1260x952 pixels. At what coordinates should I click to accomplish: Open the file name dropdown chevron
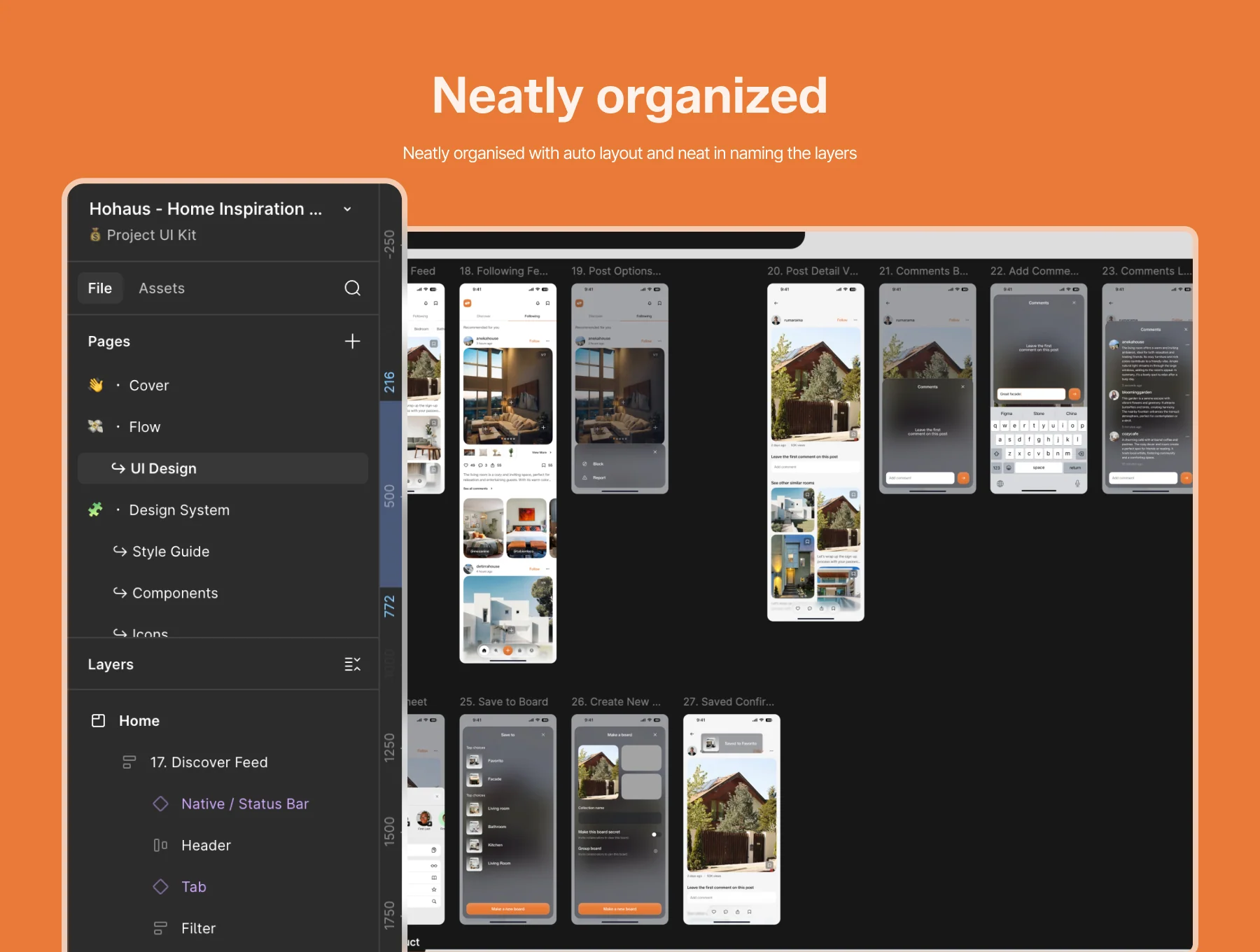pyautogui.click(x=347, y=209)
